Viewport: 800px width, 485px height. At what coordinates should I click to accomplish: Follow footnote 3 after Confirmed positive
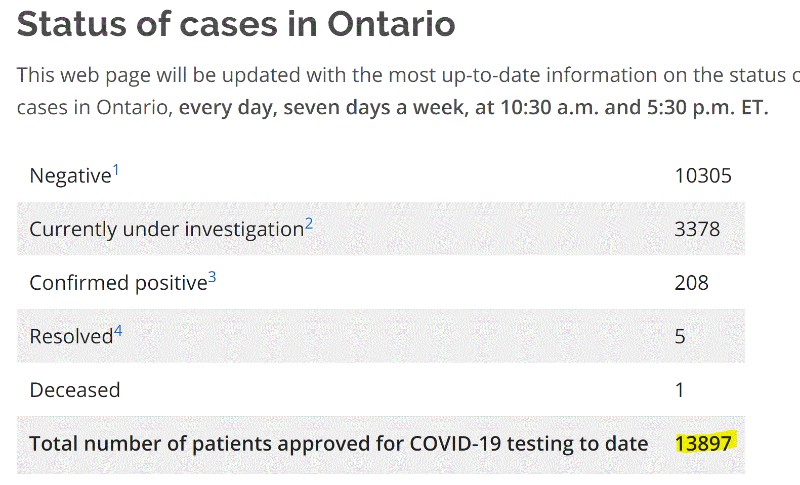coord(212,277)
